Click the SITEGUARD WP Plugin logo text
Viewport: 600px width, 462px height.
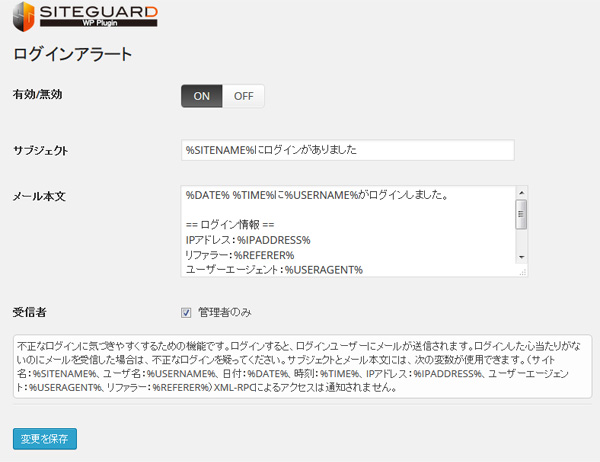[x=99, y=16]
